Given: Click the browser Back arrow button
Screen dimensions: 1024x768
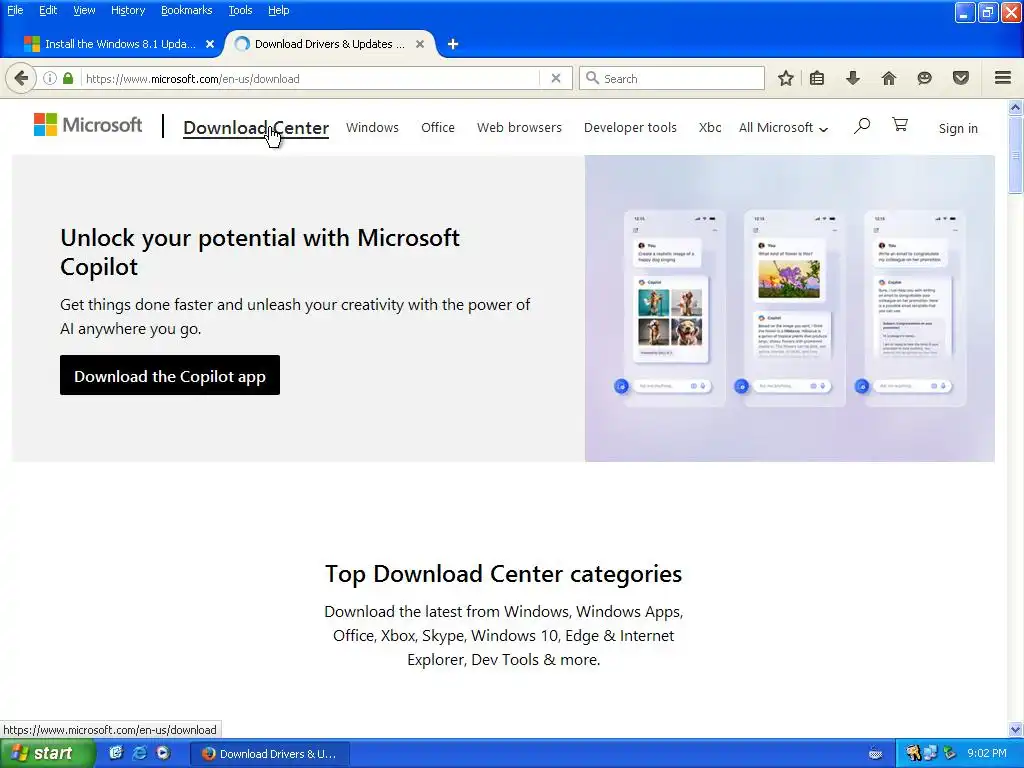Looking at the screenshot, I should pos(21,78).
